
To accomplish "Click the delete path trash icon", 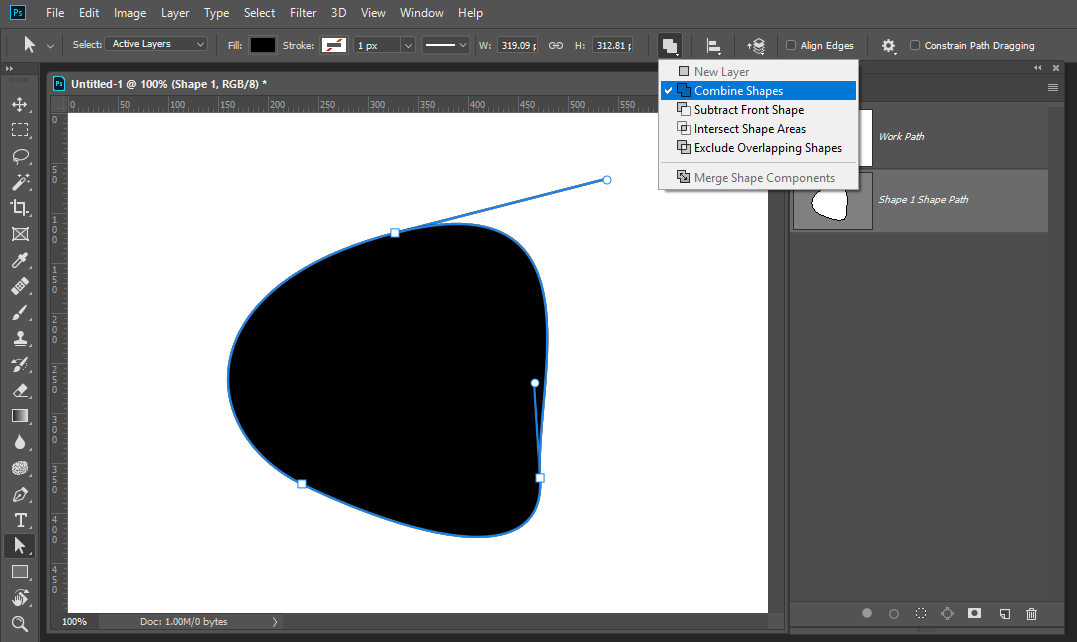I will click(x=1032, y=613).
